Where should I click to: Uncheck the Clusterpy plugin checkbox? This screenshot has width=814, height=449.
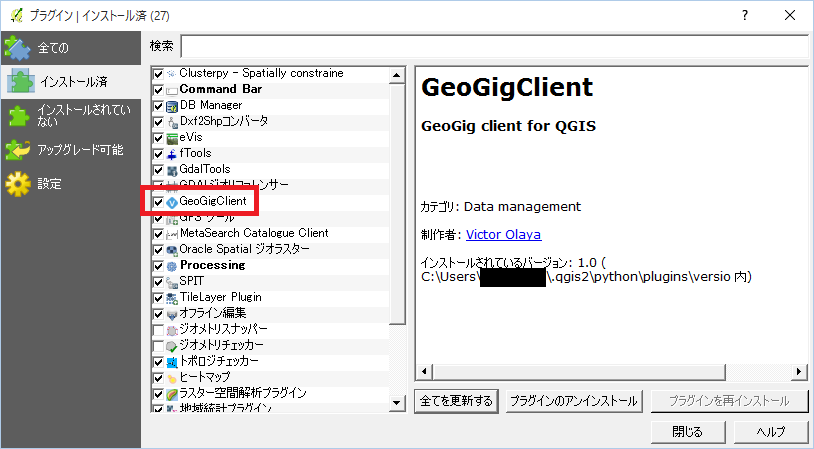tap(158, 74)
